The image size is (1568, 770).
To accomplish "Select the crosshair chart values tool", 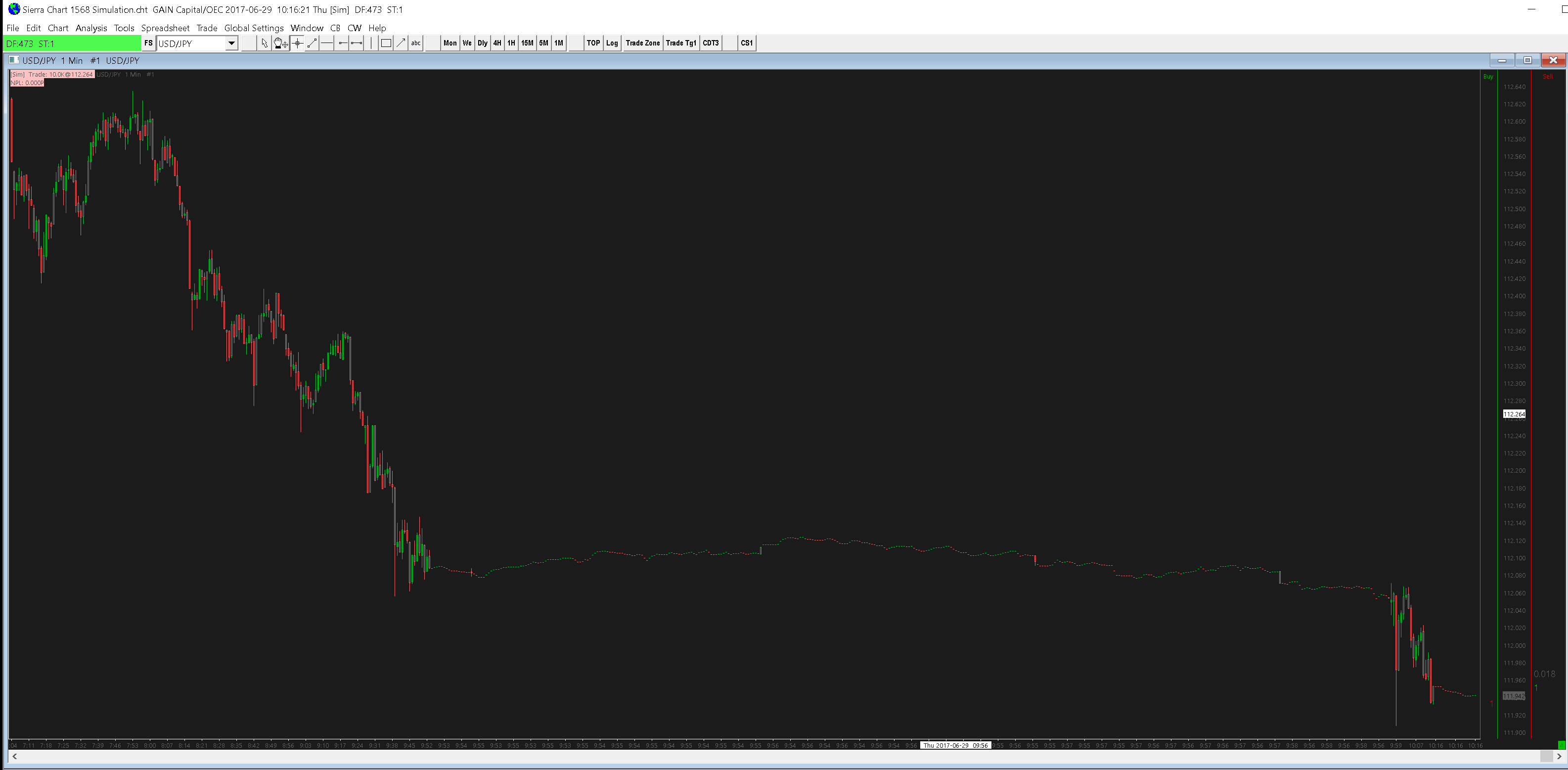I will click(297, 43).
